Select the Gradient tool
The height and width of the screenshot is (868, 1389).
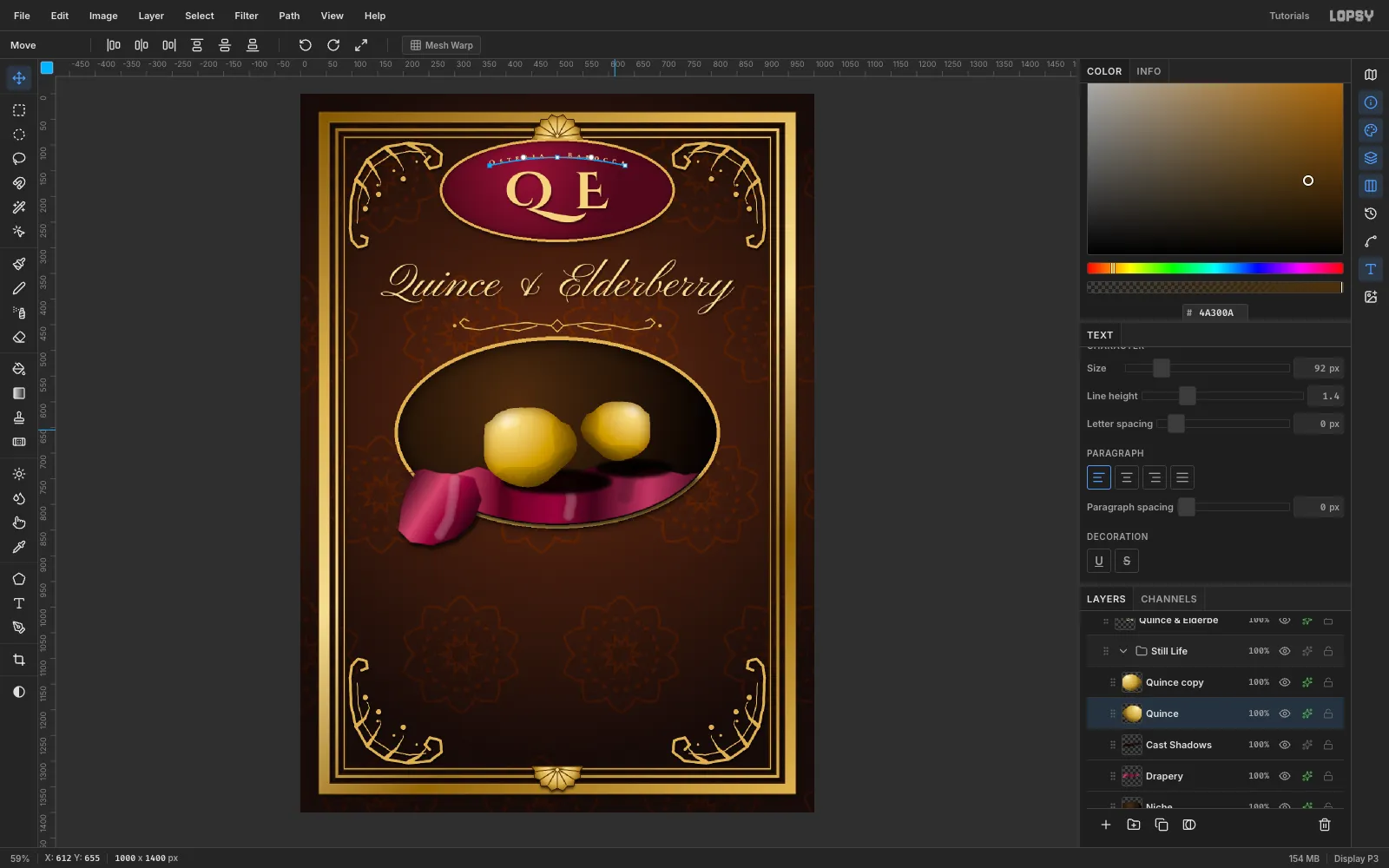point(19,393)
